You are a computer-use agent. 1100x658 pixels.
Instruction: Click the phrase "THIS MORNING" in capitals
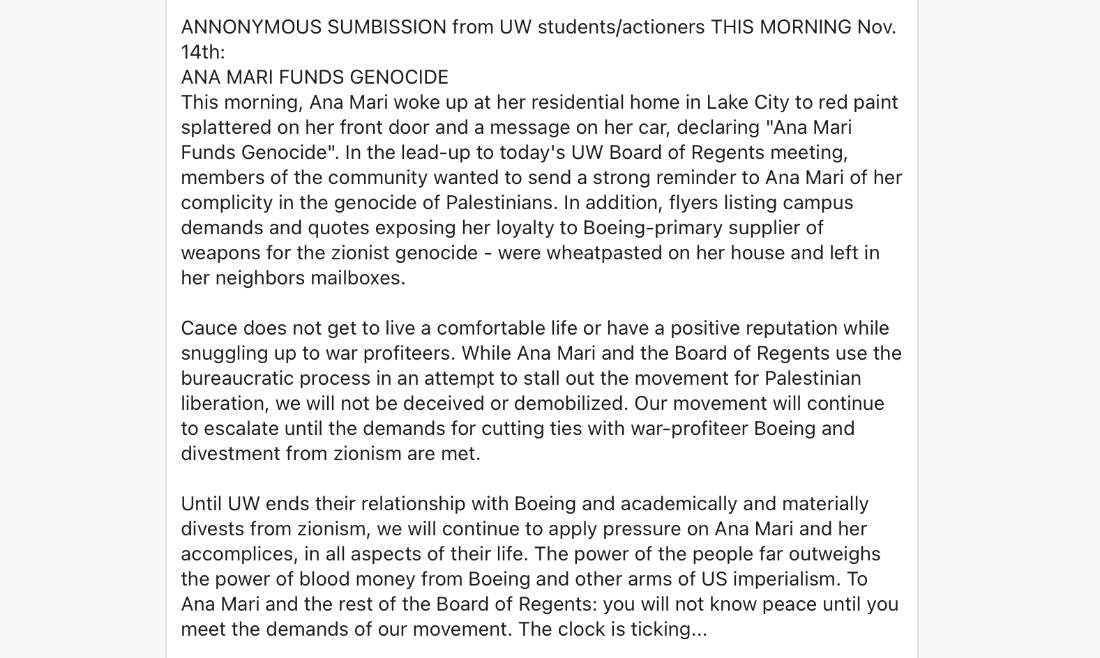click(781, 27)
